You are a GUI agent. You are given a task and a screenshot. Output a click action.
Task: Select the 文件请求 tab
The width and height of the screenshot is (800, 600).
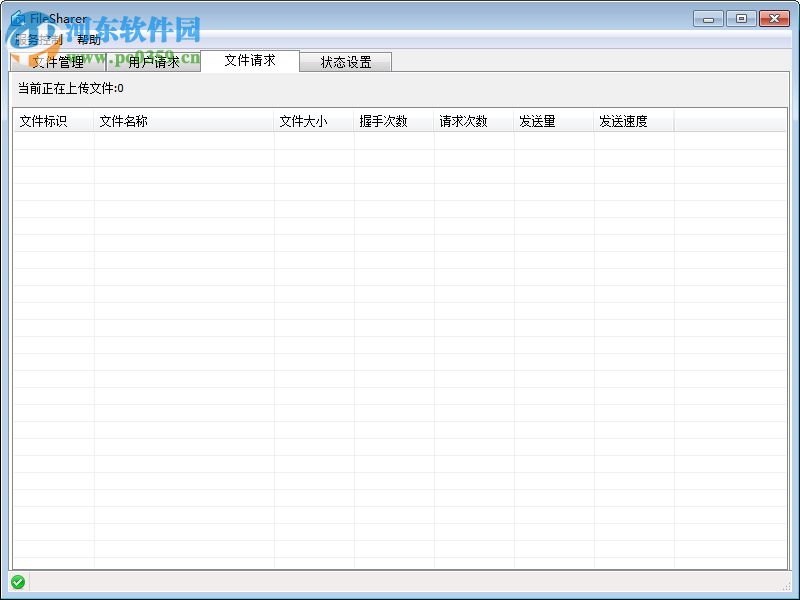coord(250,61)
